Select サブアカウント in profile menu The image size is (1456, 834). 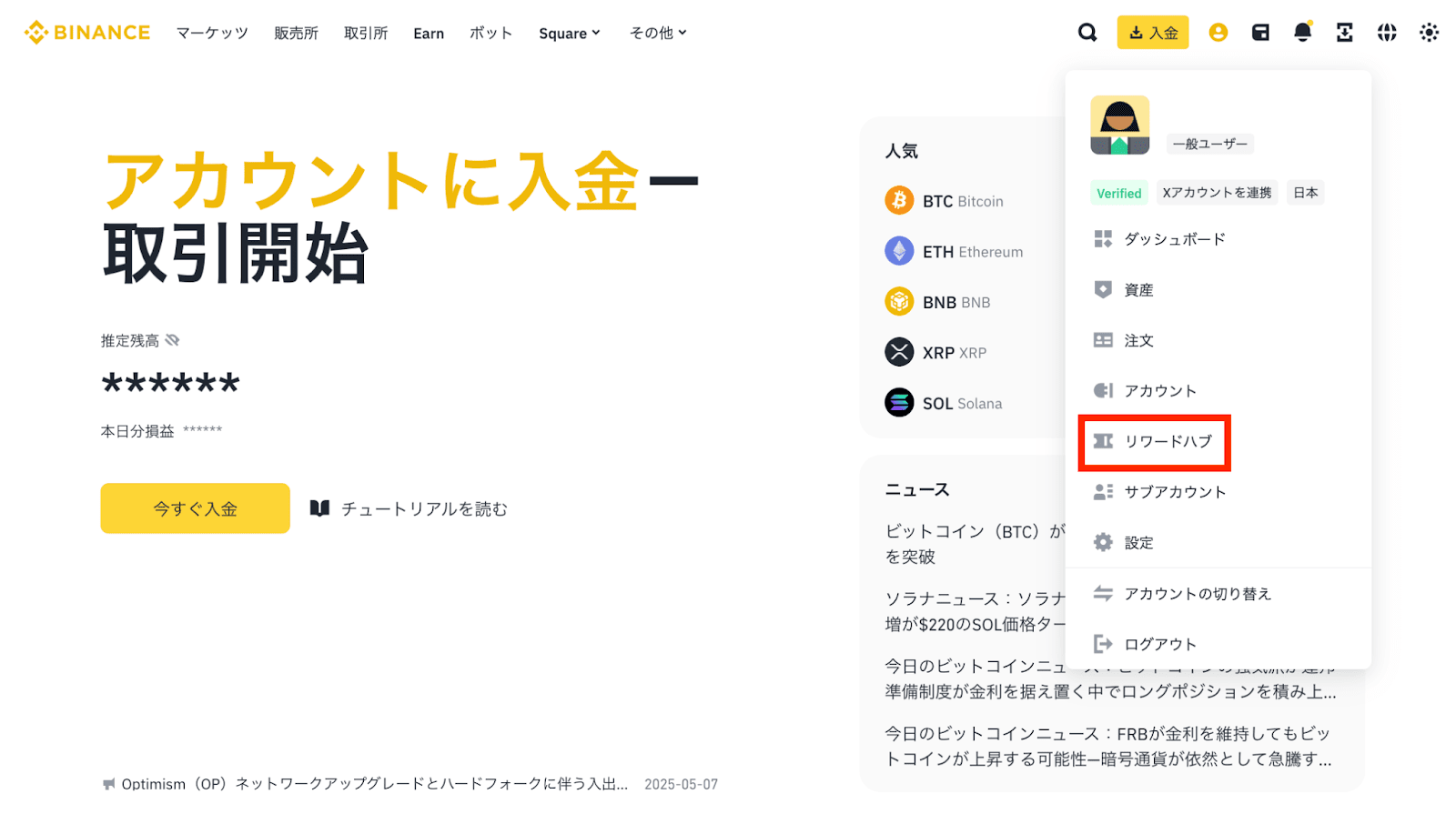tap(1218, 492)
